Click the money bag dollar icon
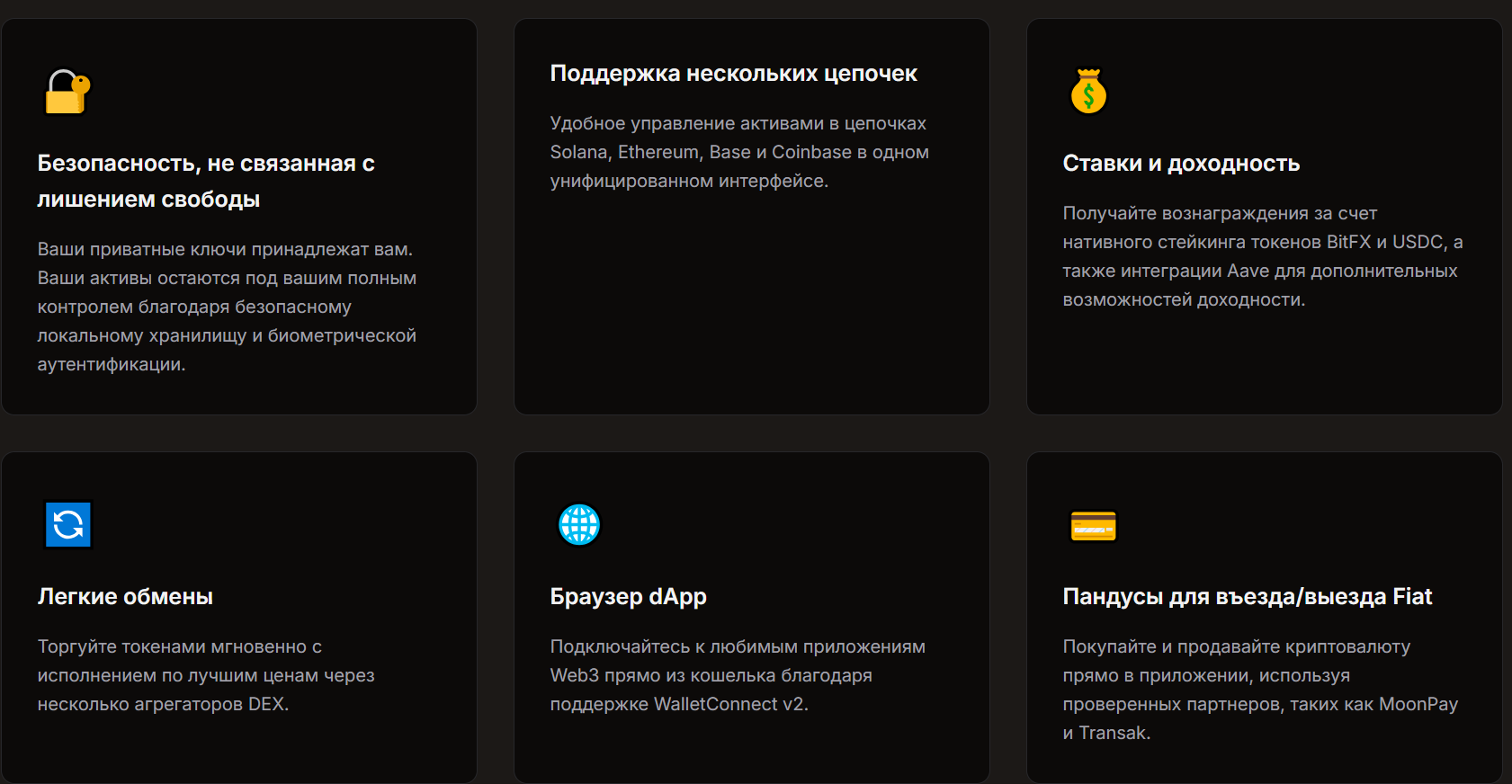This screenshot has height=784, width=1512. (1088, 93)
